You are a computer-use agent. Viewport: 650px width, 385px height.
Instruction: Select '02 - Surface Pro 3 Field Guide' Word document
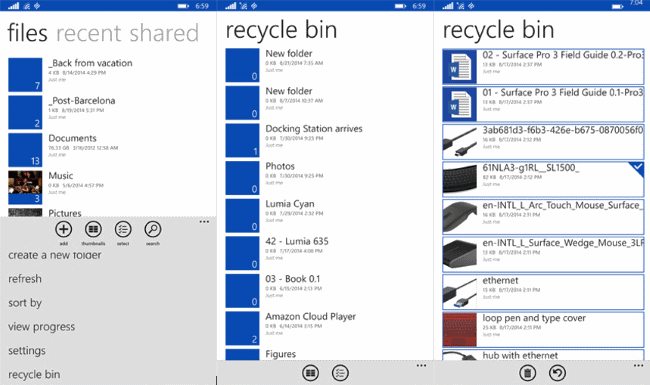(543, 67)
